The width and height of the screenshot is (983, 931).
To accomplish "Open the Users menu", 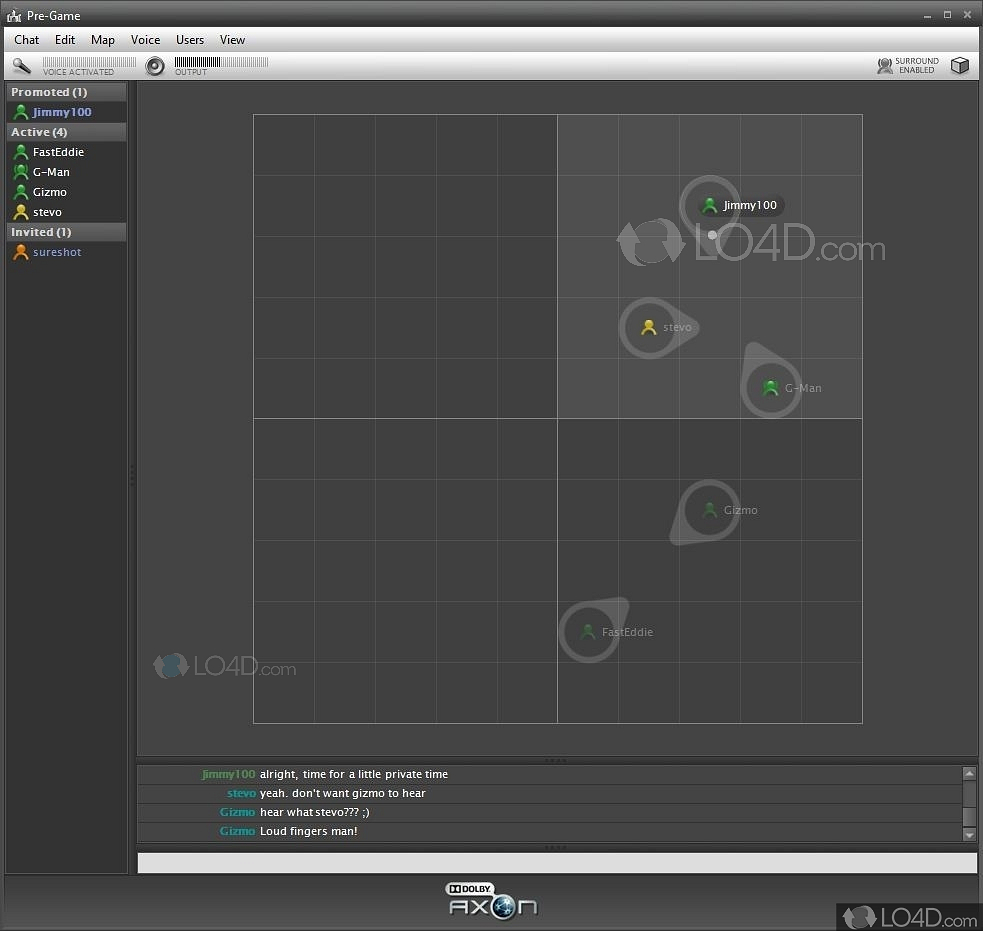I will coord(189,40).
